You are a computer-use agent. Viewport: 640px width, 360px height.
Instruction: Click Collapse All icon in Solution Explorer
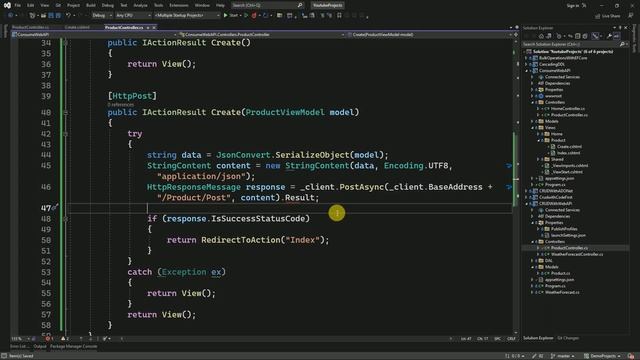point(577,36)
